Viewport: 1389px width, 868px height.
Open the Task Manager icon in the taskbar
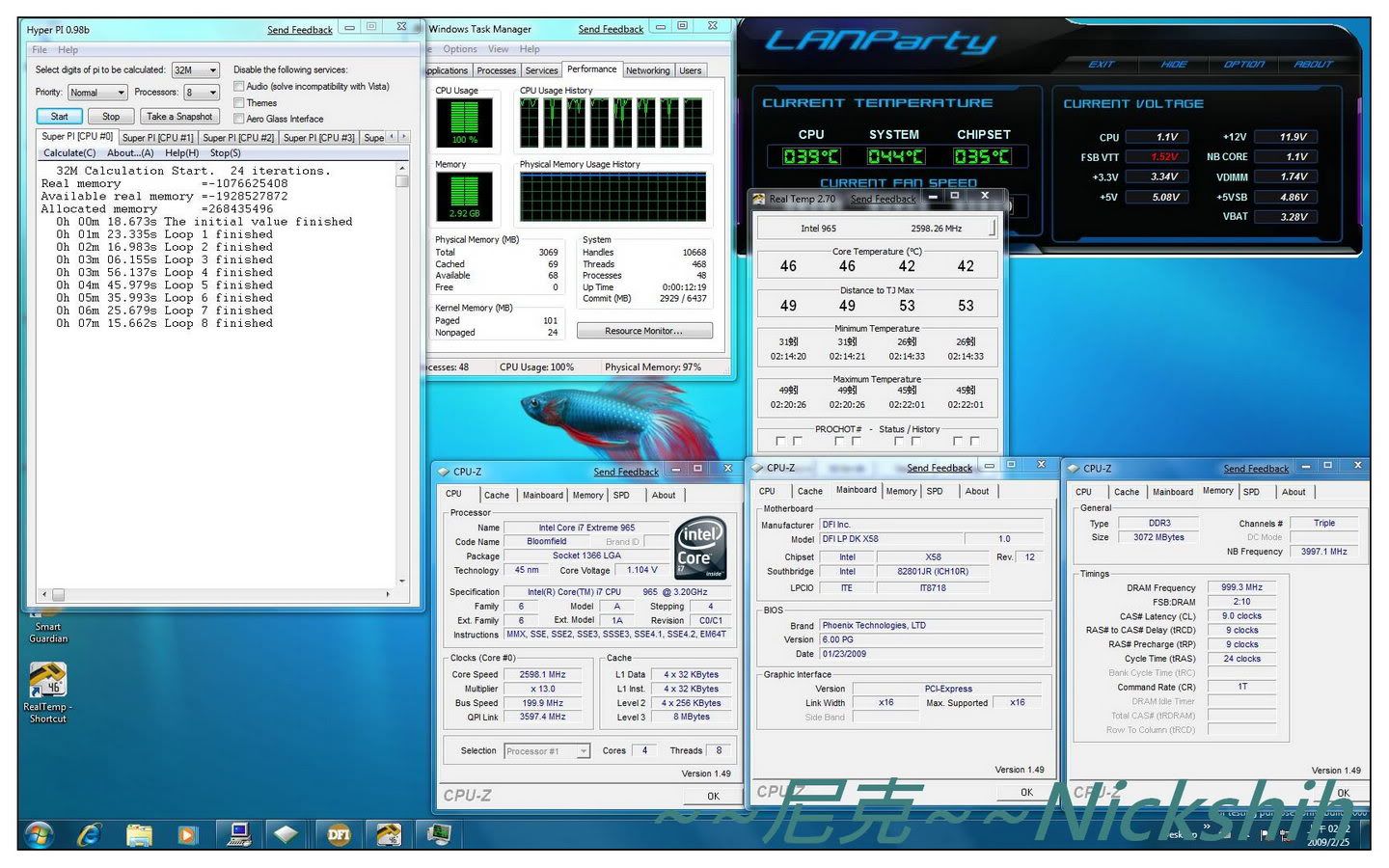pos(439,834)
